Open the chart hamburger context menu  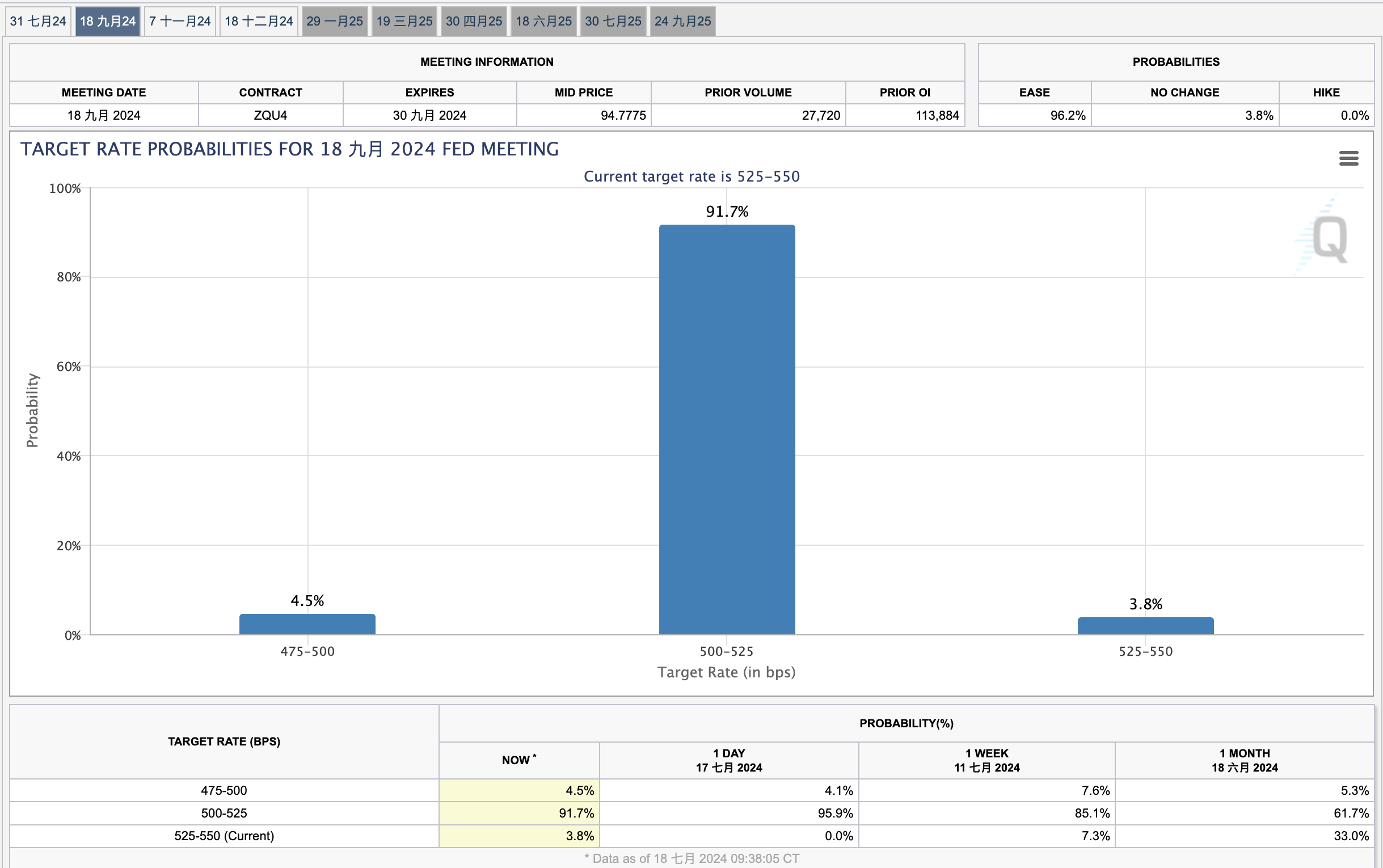point(1348,158)
